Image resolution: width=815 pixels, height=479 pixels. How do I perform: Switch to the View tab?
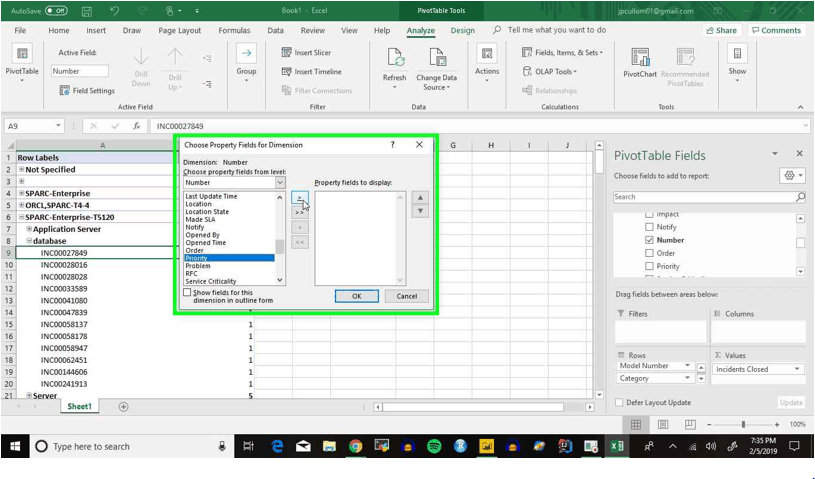point(349,30)
